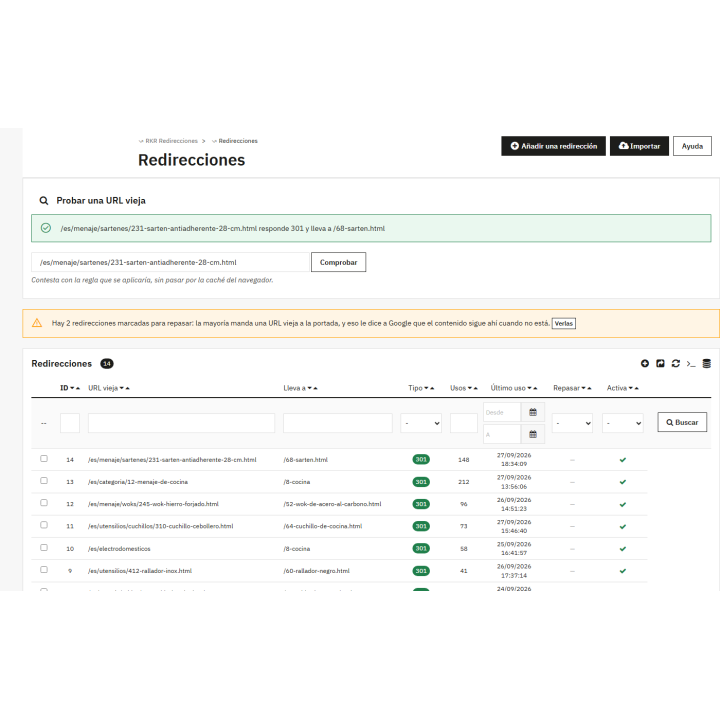This screenshot has width=720, height=720.
Task: Click /64-cuchillo-de-cocina.html destination cell
Action: tap(323, 526)
